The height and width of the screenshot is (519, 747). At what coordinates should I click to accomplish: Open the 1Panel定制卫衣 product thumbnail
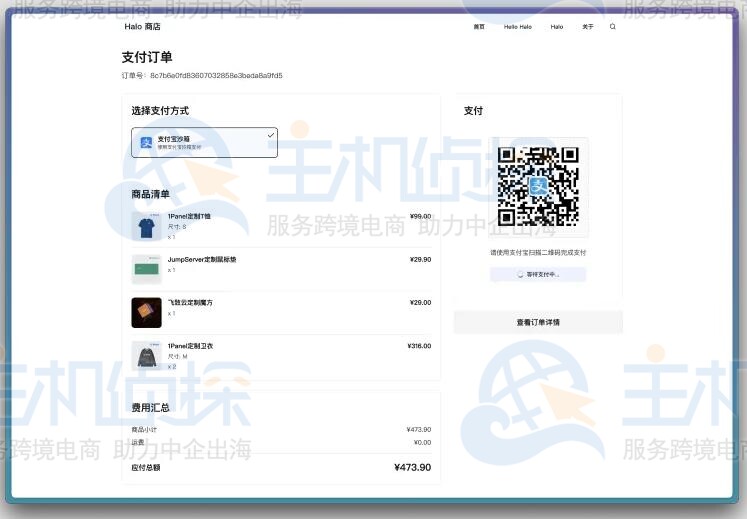[x=146, y=356]
